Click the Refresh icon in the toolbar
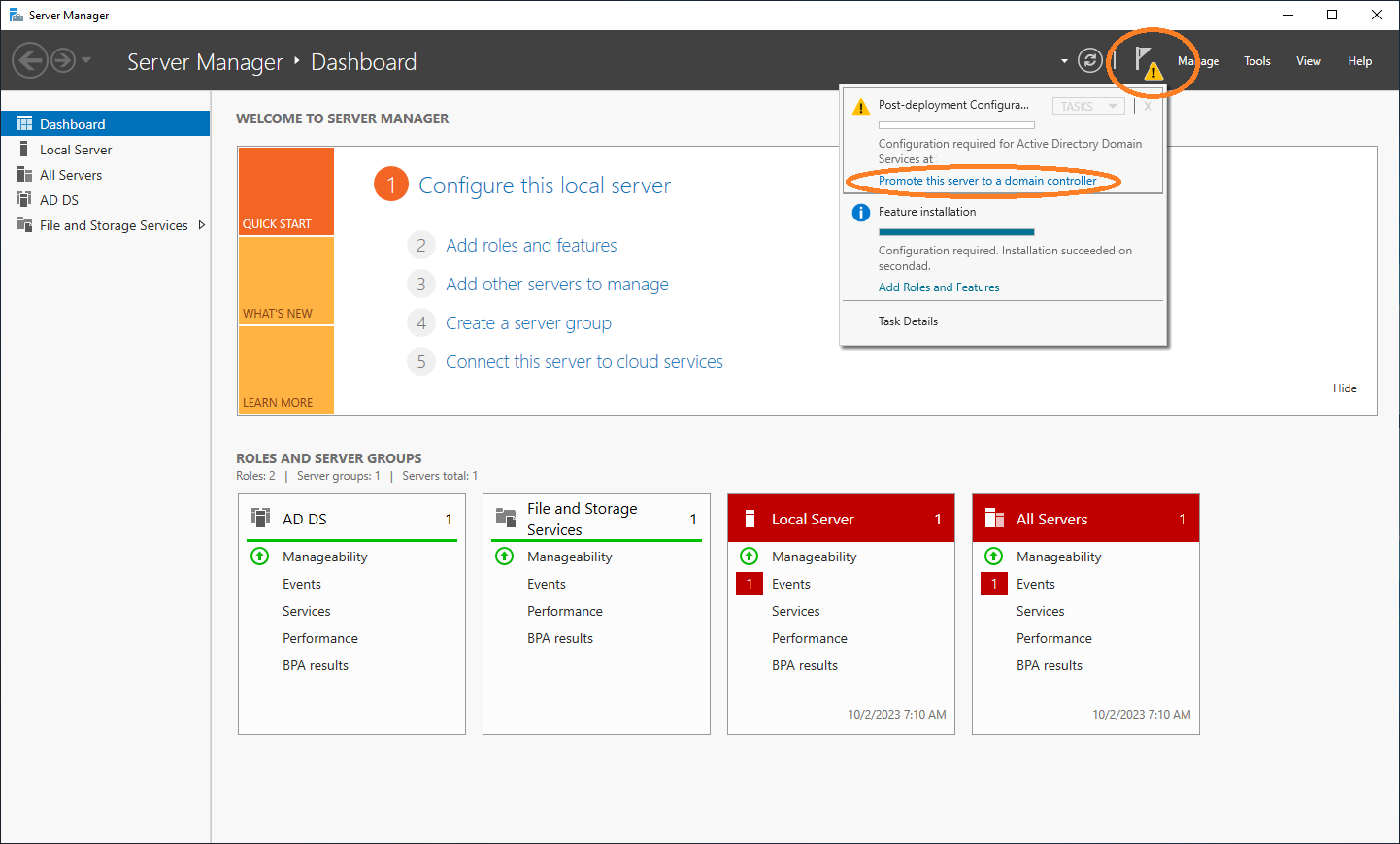The height and width of the screenshot is (844, 1400). click(x=1089, y=60)
